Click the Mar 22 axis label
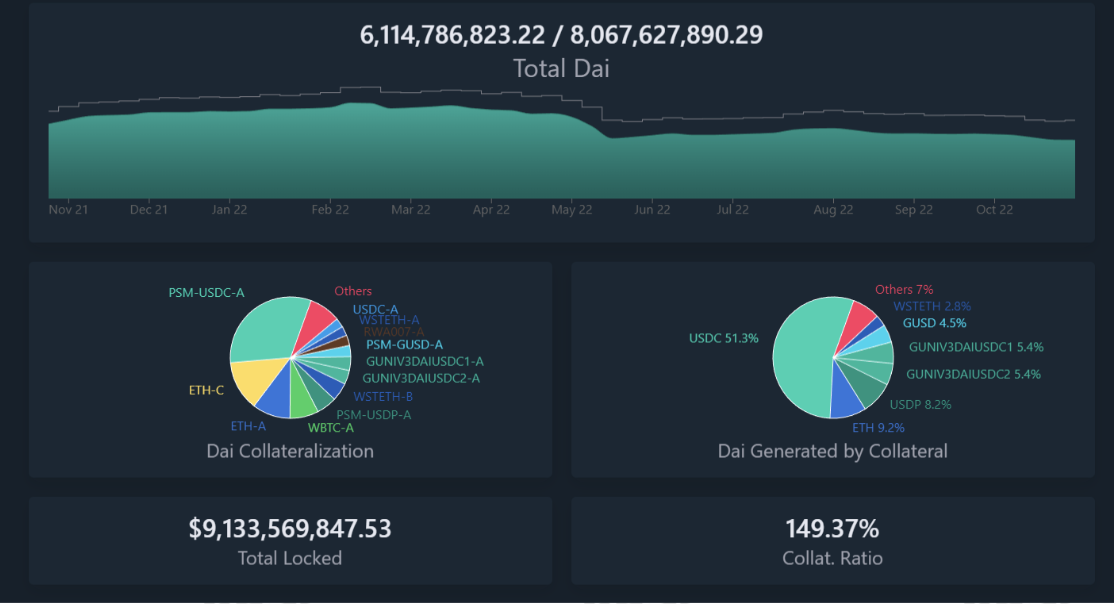The width and height of the screenshot is (1114, 604). (x=411, y=210)
